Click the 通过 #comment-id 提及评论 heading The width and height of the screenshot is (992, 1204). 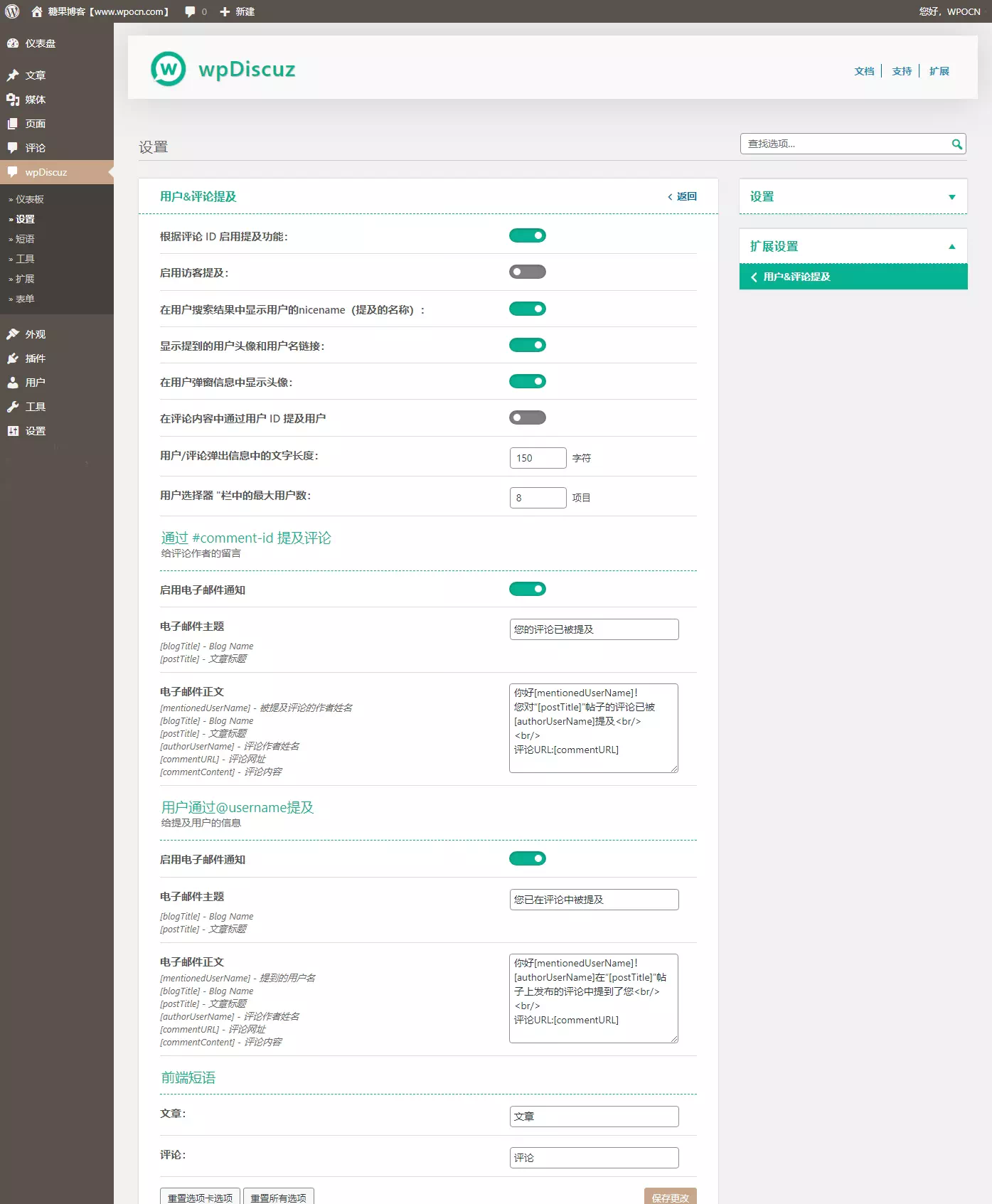pos(246,538)
